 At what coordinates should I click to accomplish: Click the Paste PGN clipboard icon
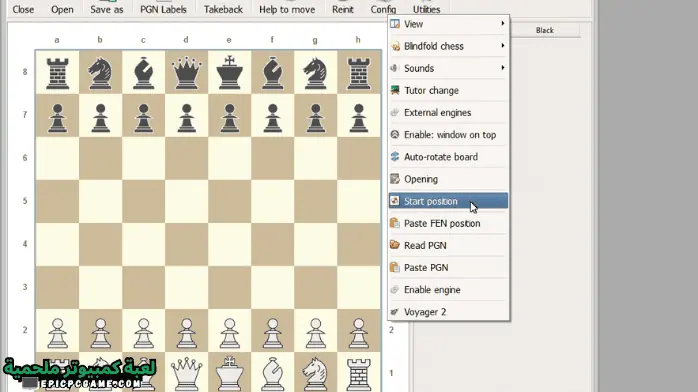click(x=395, y=267)
